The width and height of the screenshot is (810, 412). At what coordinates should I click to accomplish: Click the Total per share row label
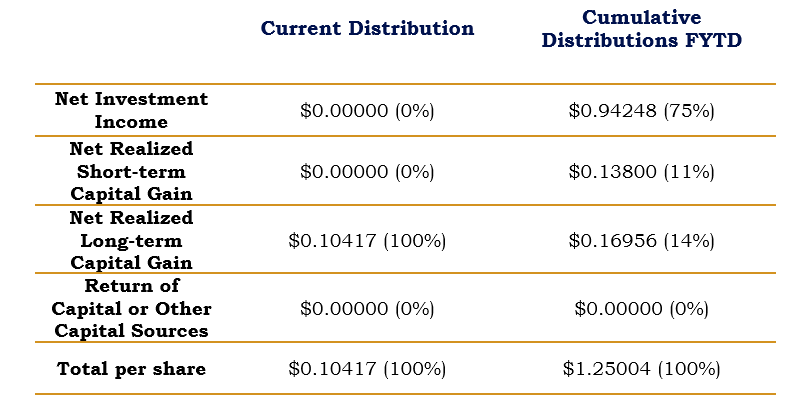point(131,369)
